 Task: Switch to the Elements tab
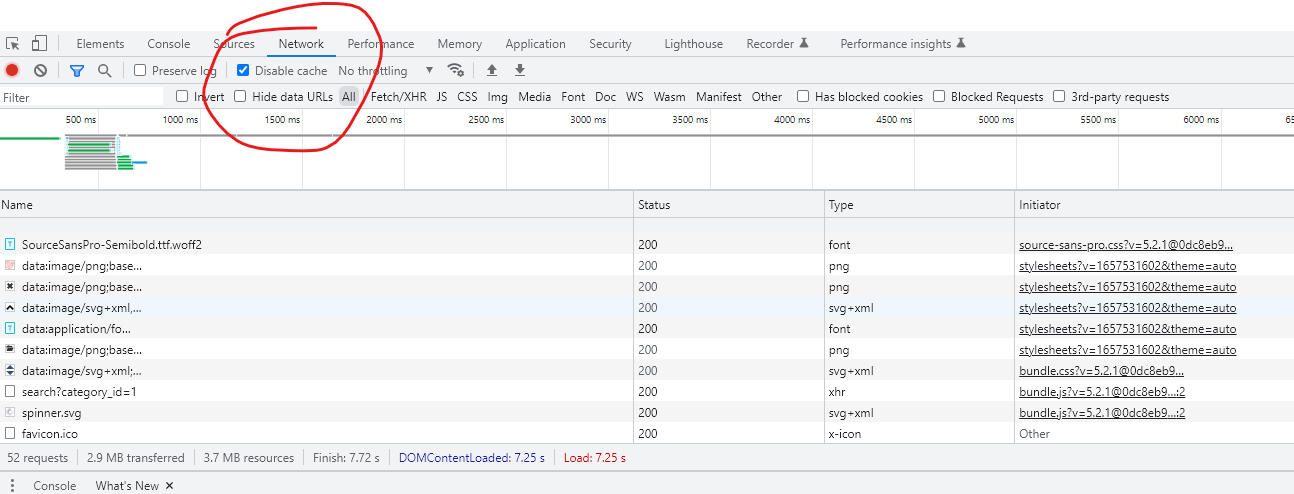coord(100,44)
